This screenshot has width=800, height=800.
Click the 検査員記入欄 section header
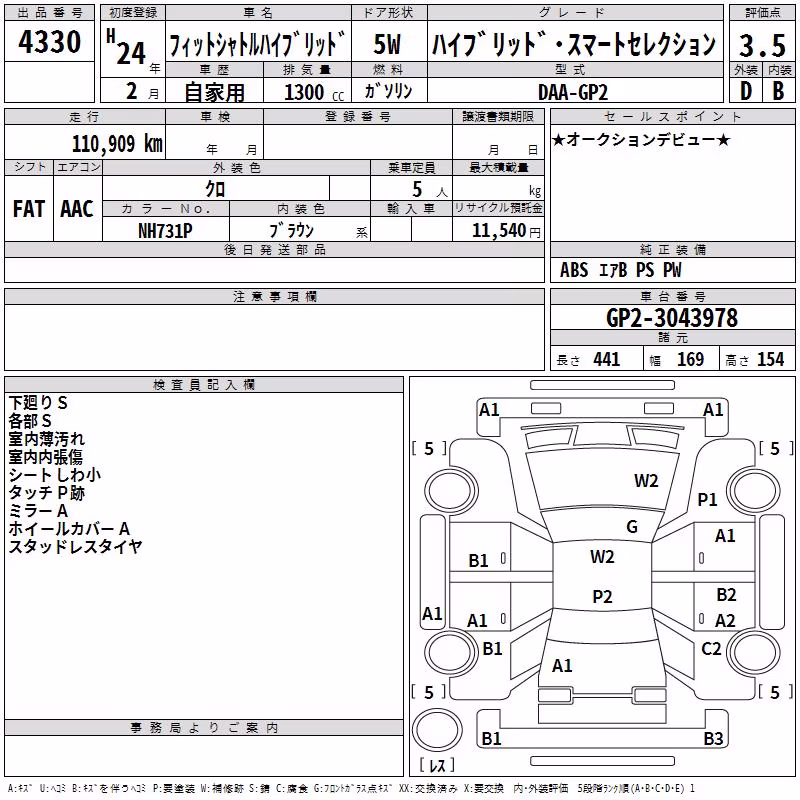[204, 385]
